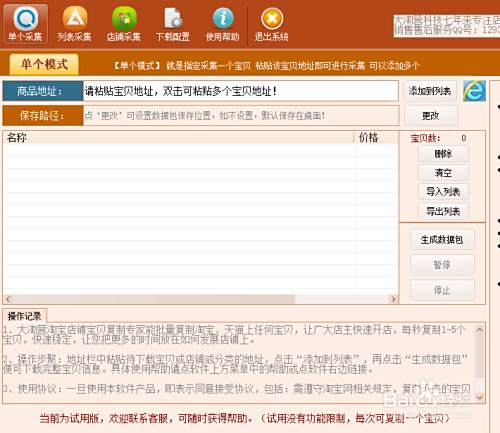500x433 pixels.
Task: Click the 保存路径 path field
Action: (241, 116)
